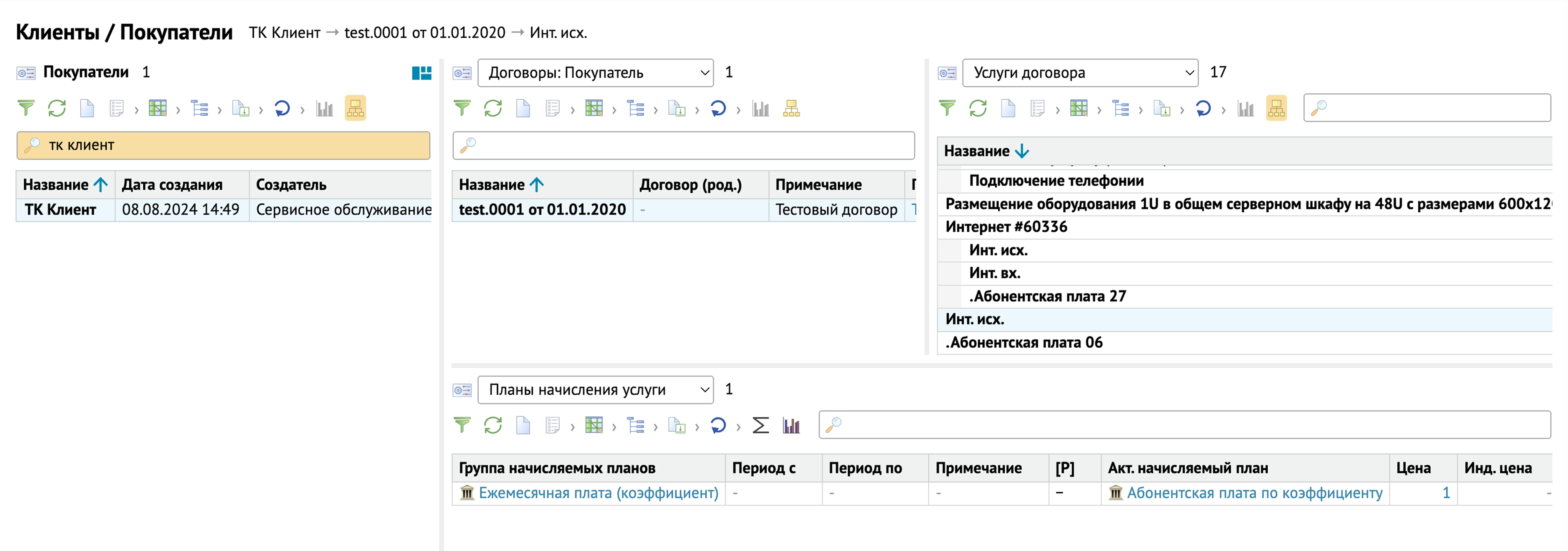This screenshot has height=551, width=1568.
Task: Open Абонентская плата по коэффициенту link
Action: pyautogui.click(x=1255, y=493)
